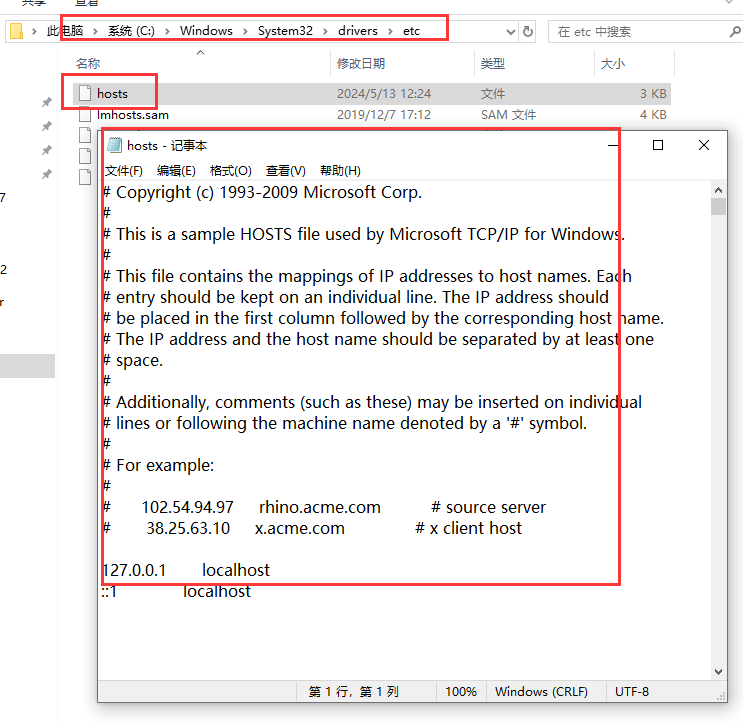The height and width of the screenshot is (723, 743).
Task: Close the hosts Notepad window
Action: coord(704,145)
